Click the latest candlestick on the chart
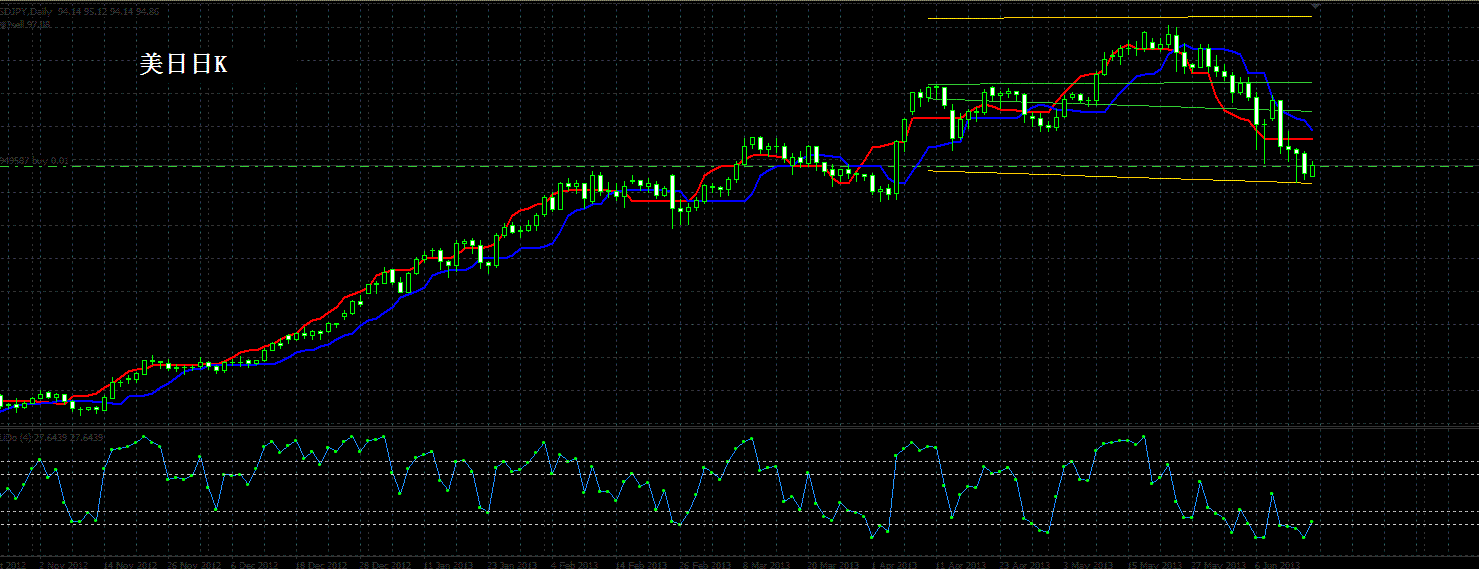1479x569 pixels. pyautogui.click(x=1312, y=171)
